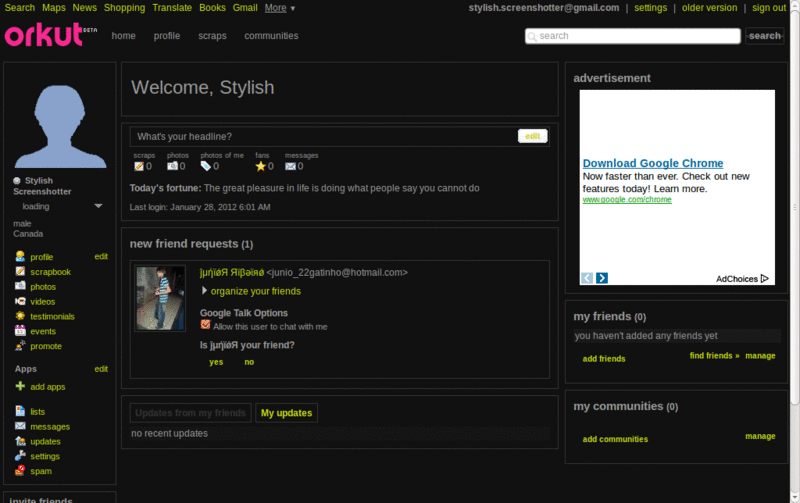This screenshot has width=800, height=503.
Task: Click the green plus add apps icon
Action: coord(20,386)
